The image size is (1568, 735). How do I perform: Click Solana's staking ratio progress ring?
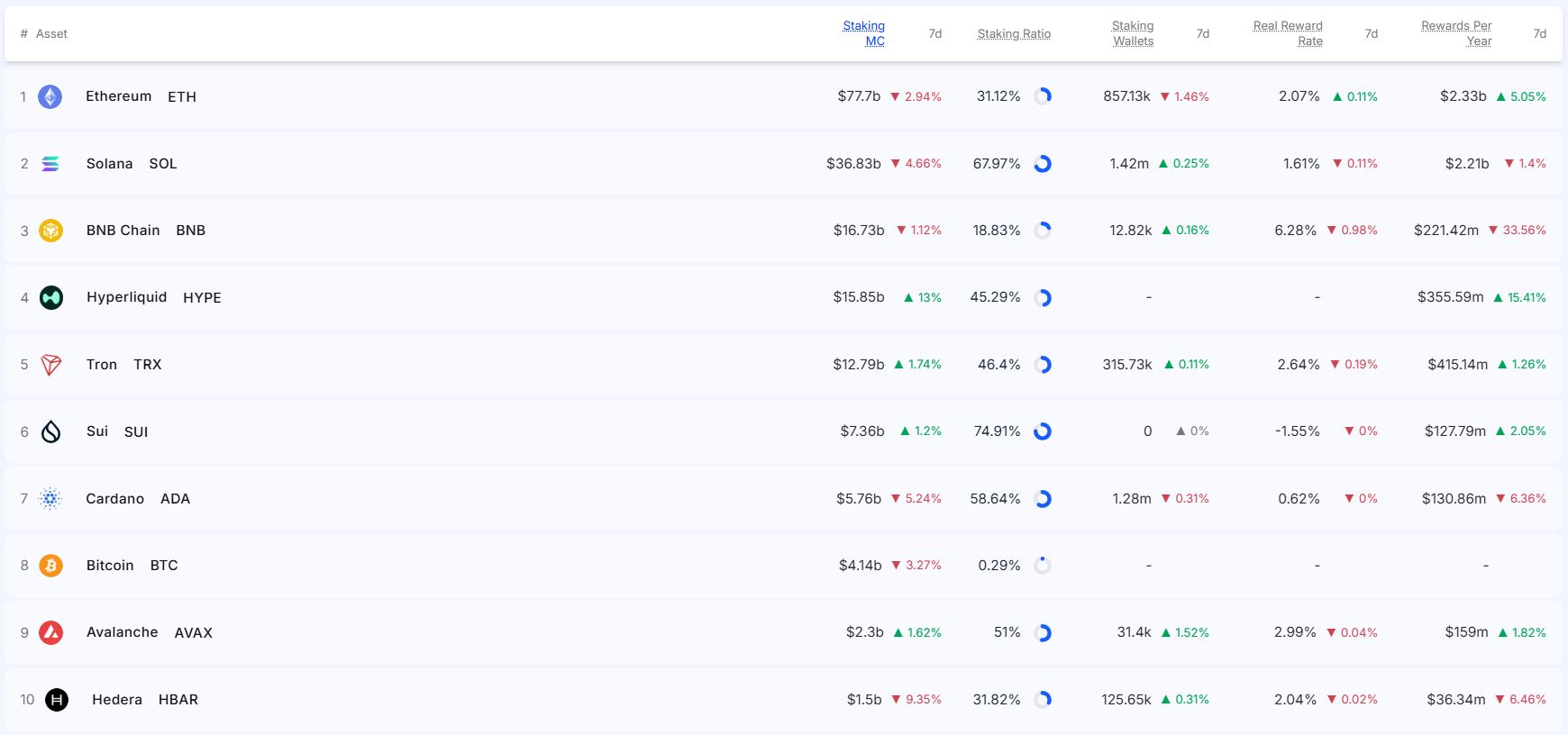pos(1043,164)
